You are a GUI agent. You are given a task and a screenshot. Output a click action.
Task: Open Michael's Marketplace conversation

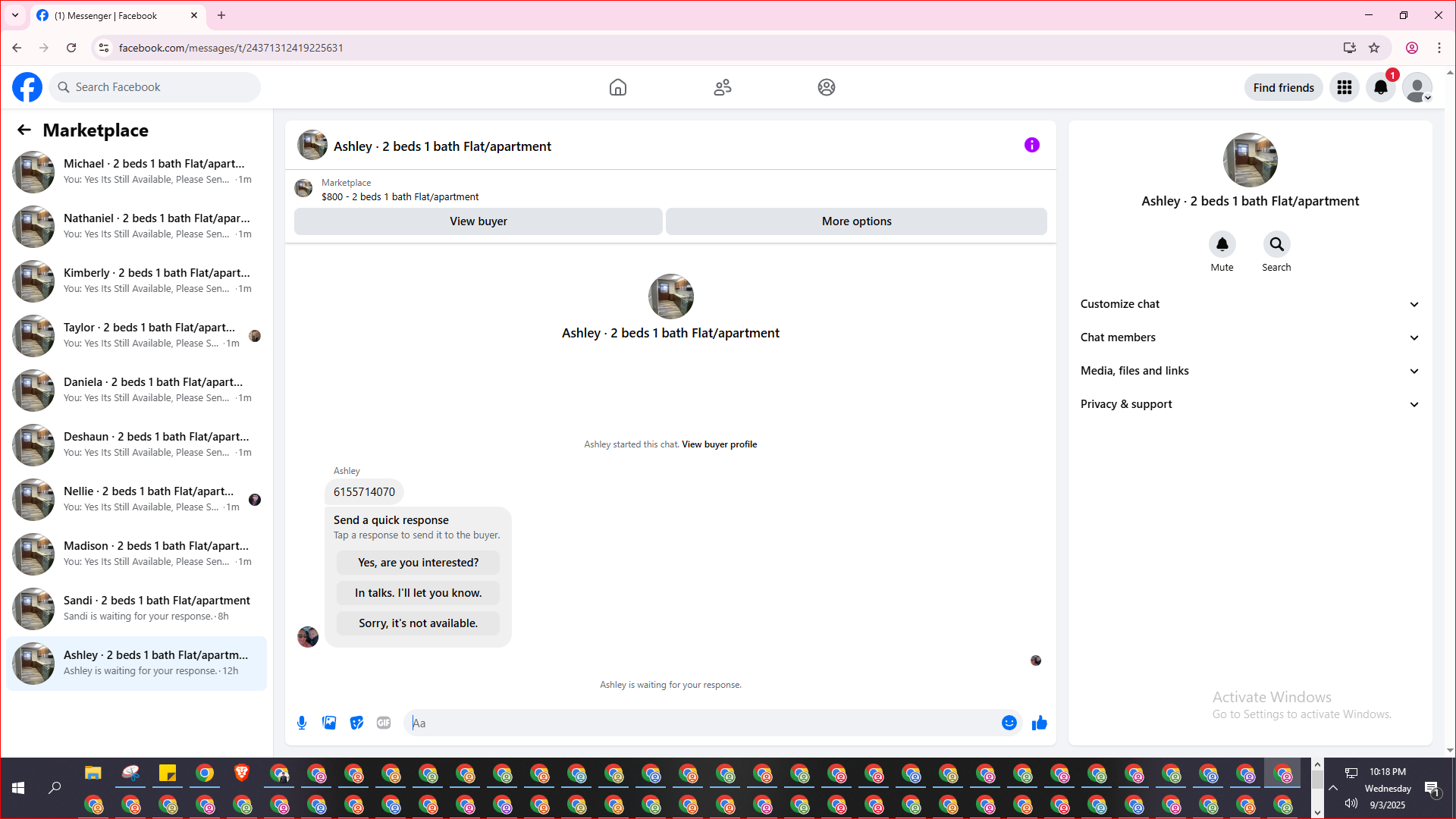point(136,172)
